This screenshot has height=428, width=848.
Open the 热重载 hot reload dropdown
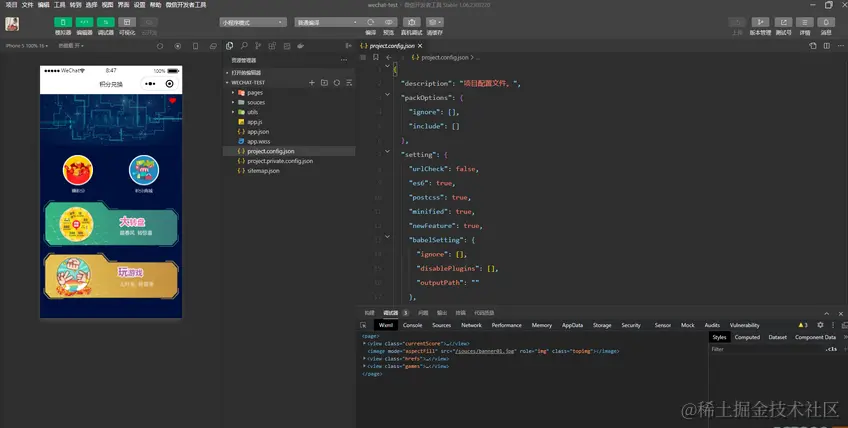pyautogui.click(x=71, y=46)
